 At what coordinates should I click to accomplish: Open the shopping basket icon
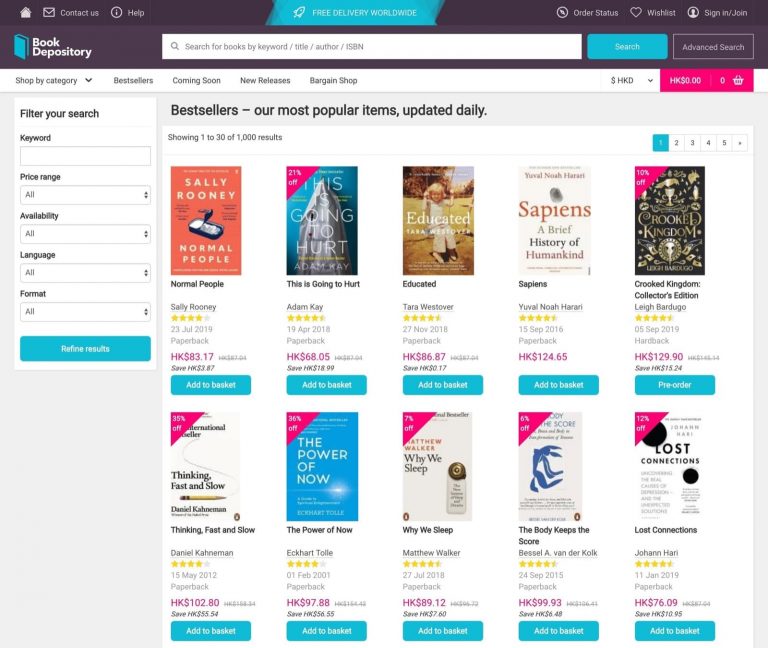738,80
